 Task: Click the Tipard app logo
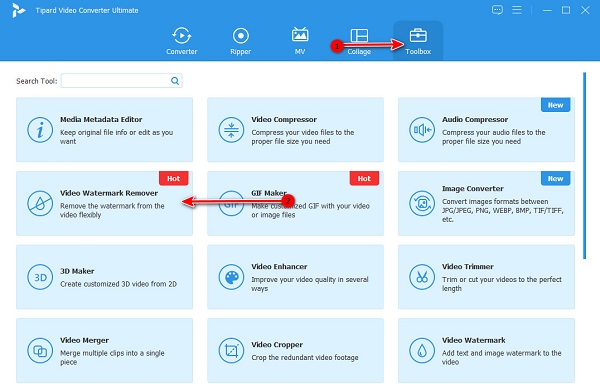18,10
